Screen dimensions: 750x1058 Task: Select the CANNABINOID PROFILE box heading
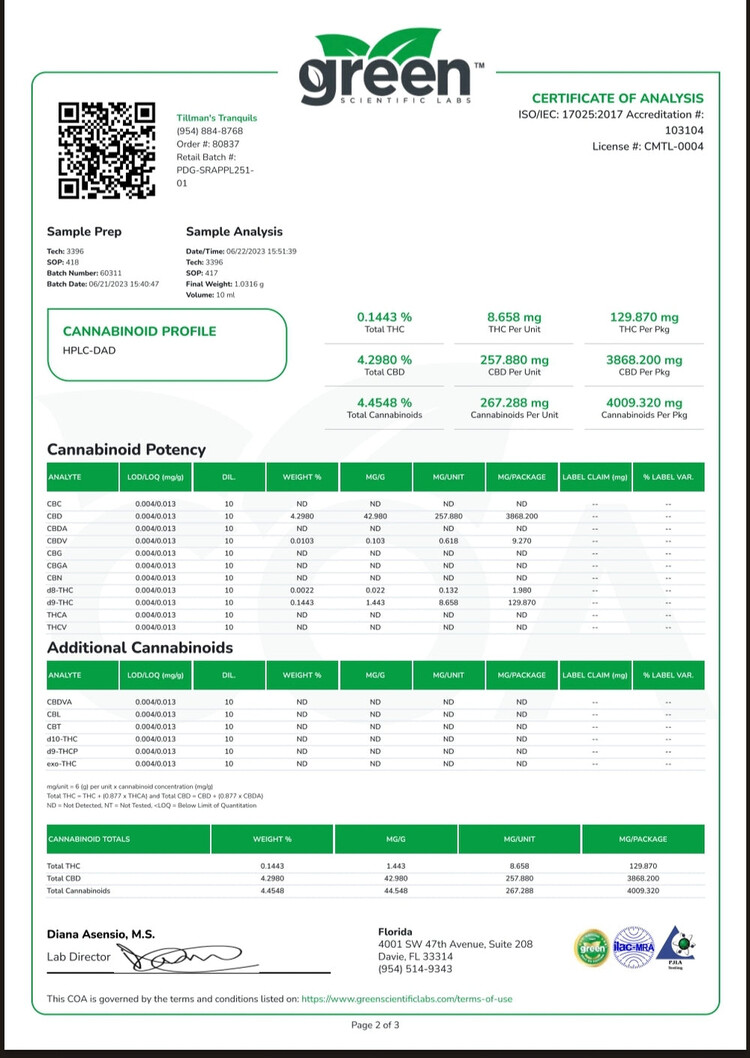139,331
